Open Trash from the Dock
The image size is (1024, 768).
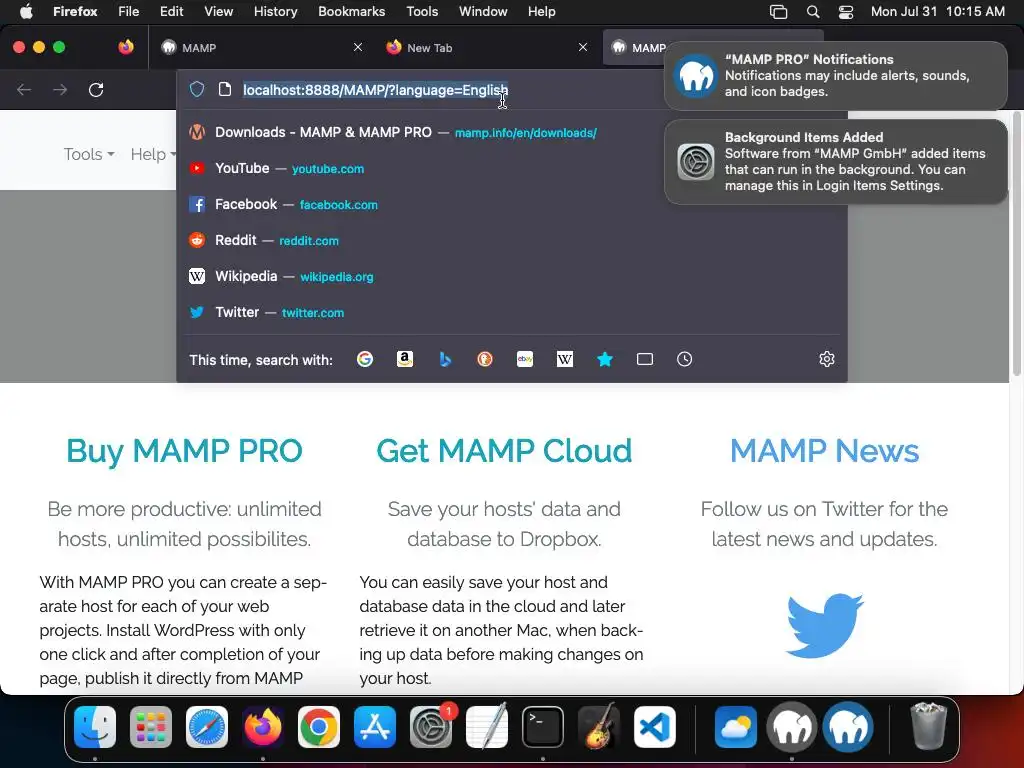pyautogui.click(x=928, y=727)
